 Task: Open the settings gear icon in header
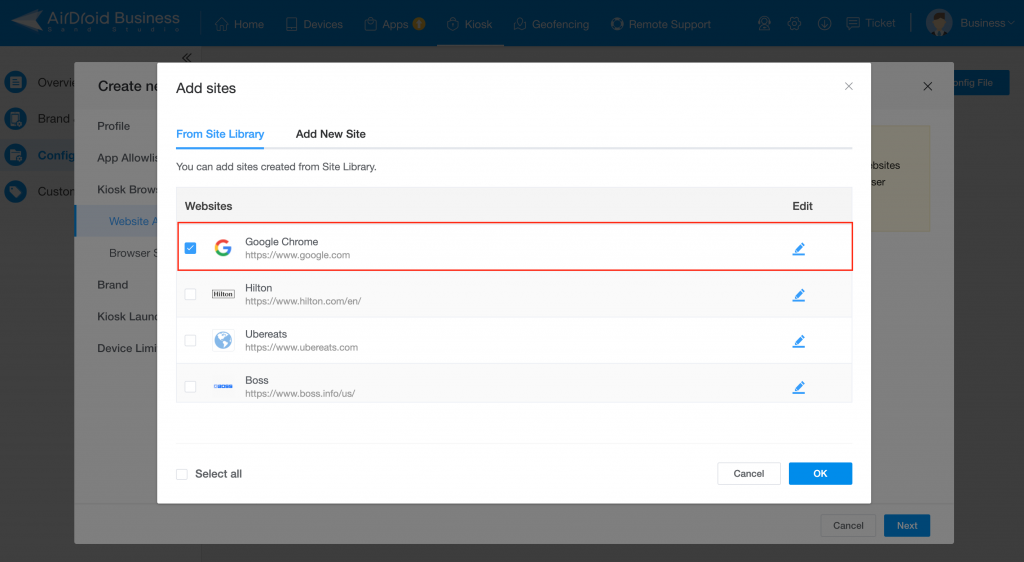pyautogui.click(x=794, y=23)
